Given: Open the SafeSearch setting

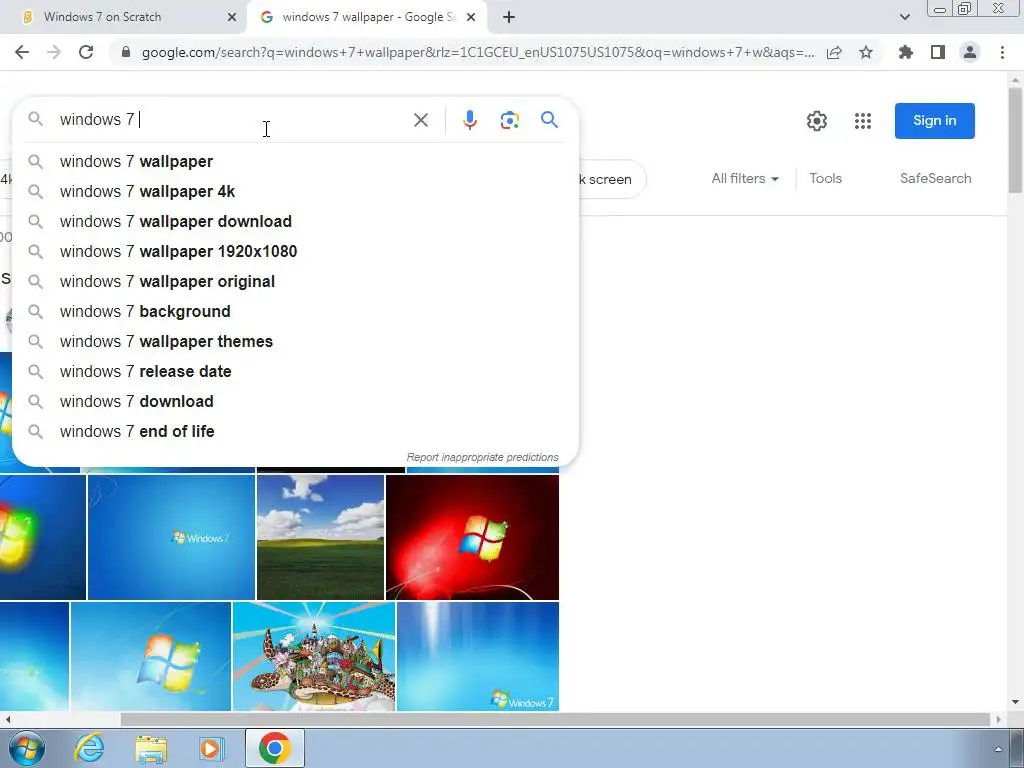Looking at the screenshot, I should tap(935, 178).
